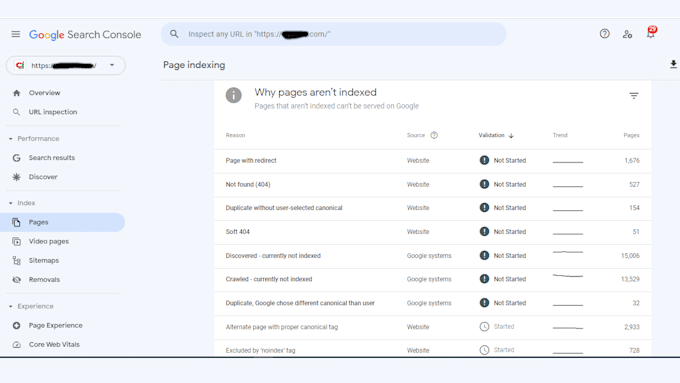Click the Reason column header
Screen dimensions: 680x383
click(x=235, y=135)
